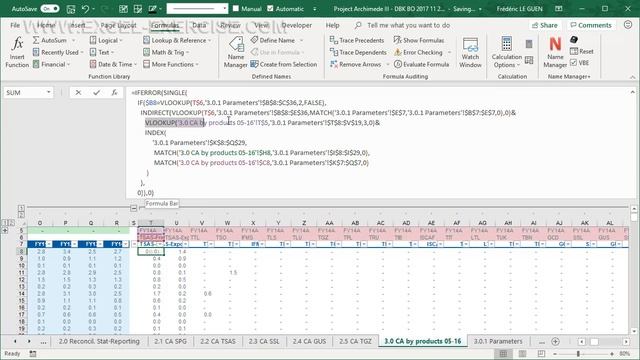
Task: Open the 2.4 CA GUS sheet
Action: point(309,341)
